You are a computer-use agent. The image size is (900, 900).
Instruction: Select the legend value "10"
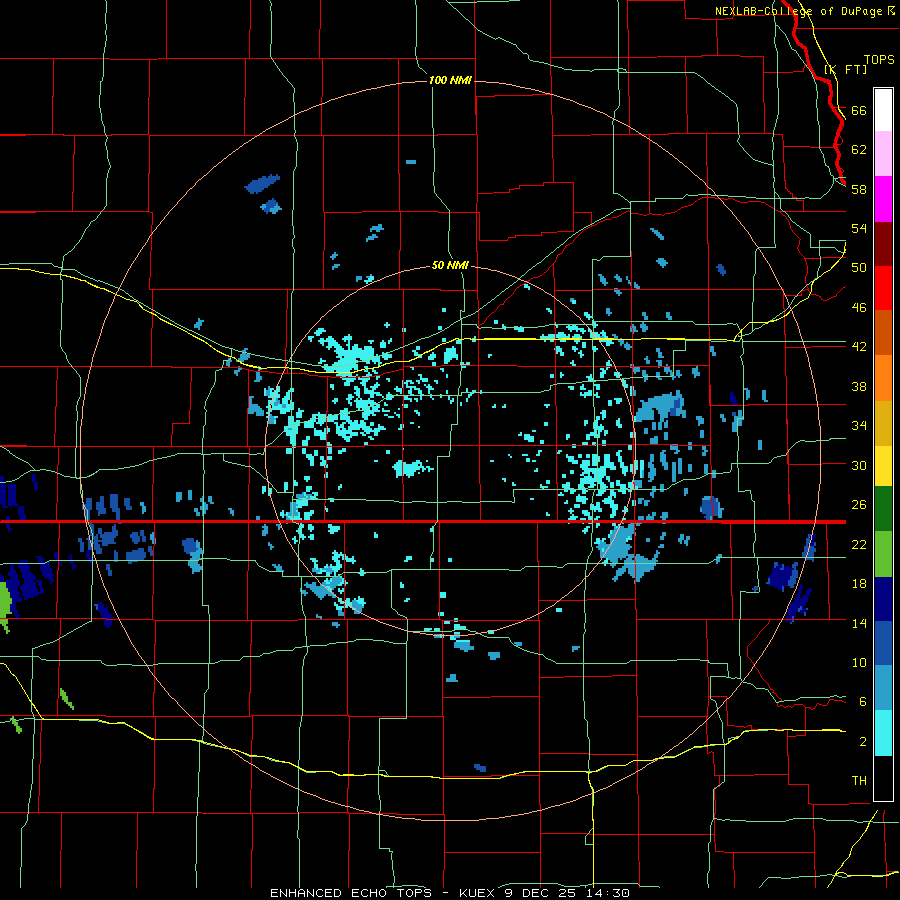[859, 663]
